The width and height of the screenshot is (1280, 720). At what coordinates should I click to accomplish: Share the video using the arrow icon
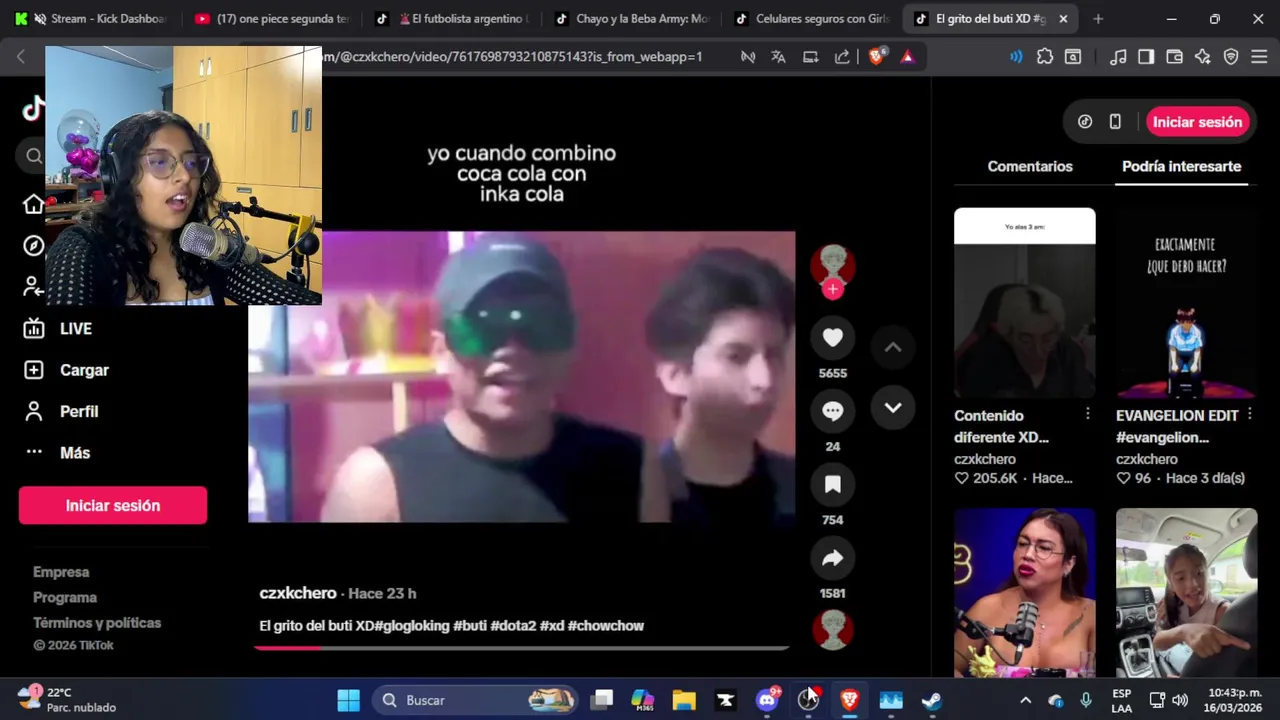point(833,559)
